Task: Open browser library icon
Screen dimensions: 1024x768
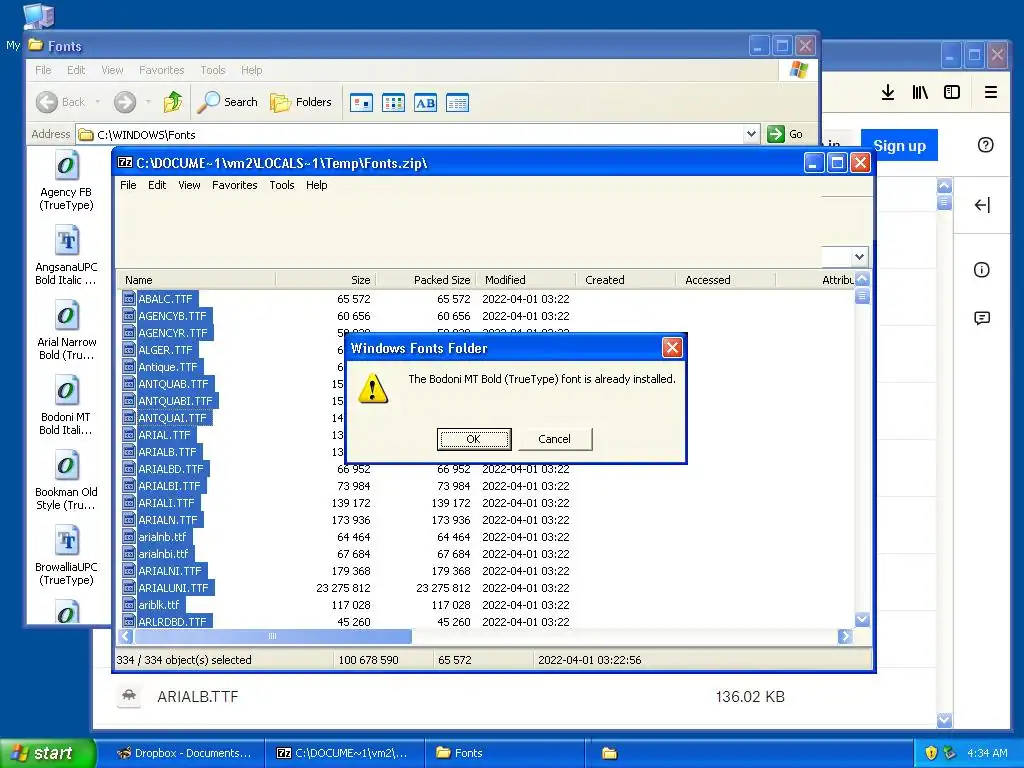Action: point(920,92)
